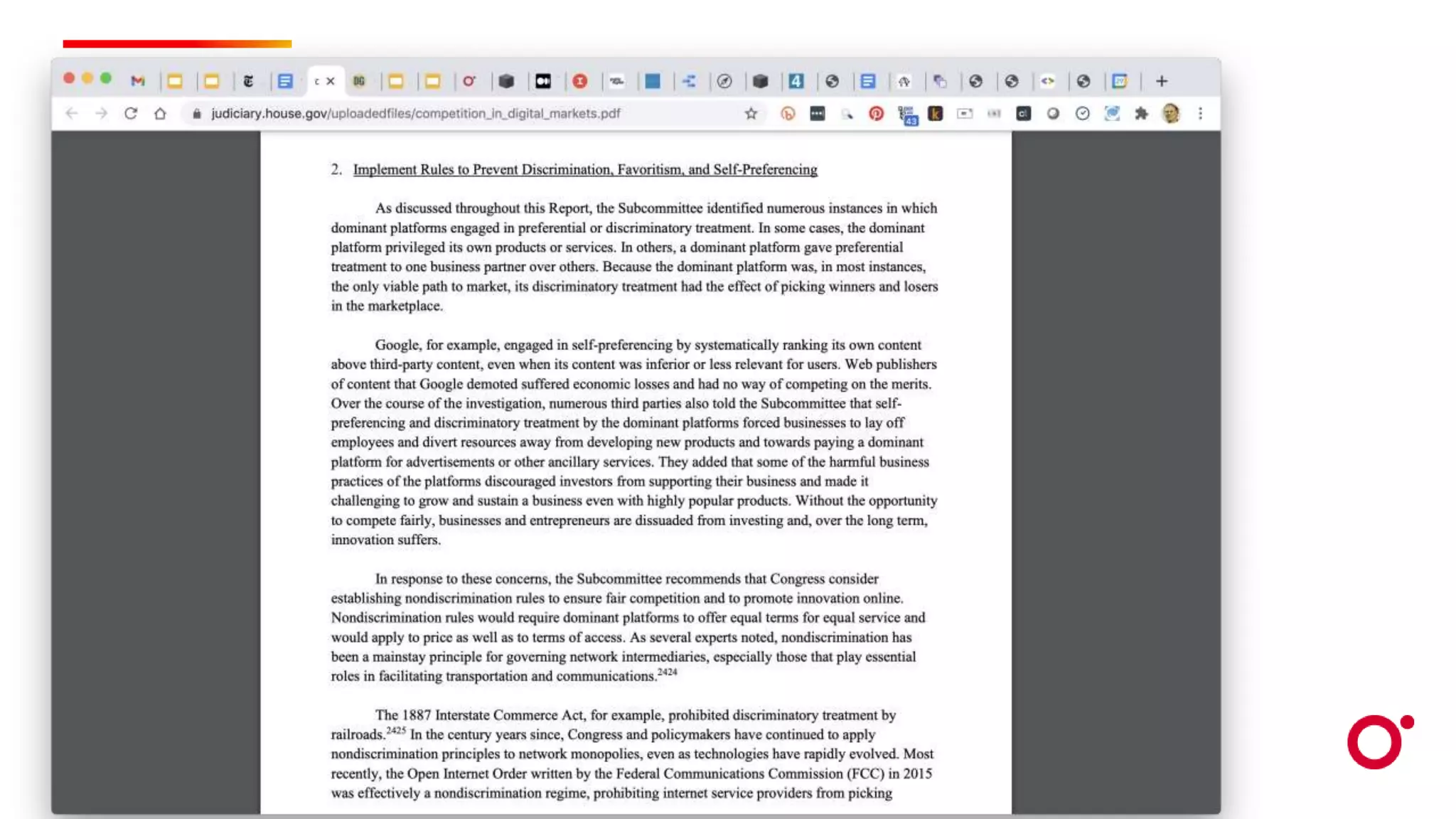Switch to the Gmail tab
Image resolution: width=1456 pixels, height=819 pixels.
coord(138,81)
